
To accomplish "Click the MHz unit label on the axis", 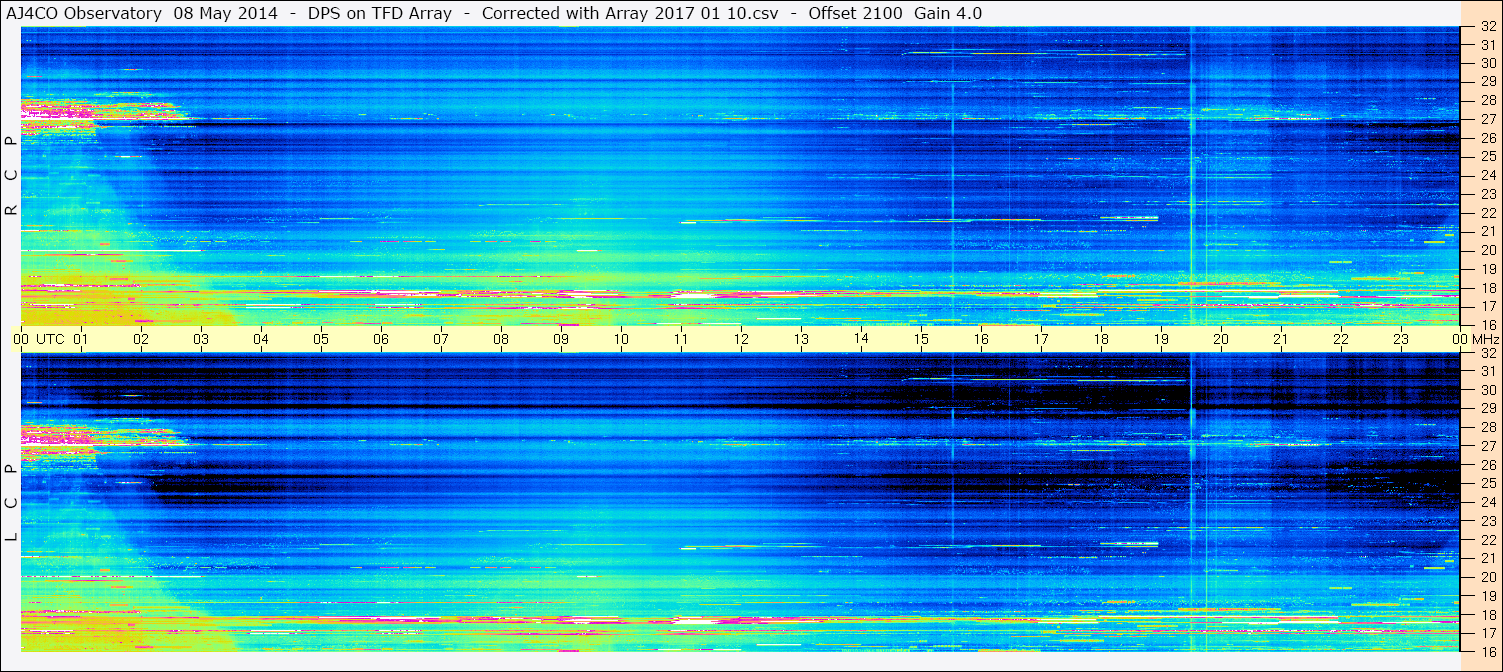I will (1486, 339).
